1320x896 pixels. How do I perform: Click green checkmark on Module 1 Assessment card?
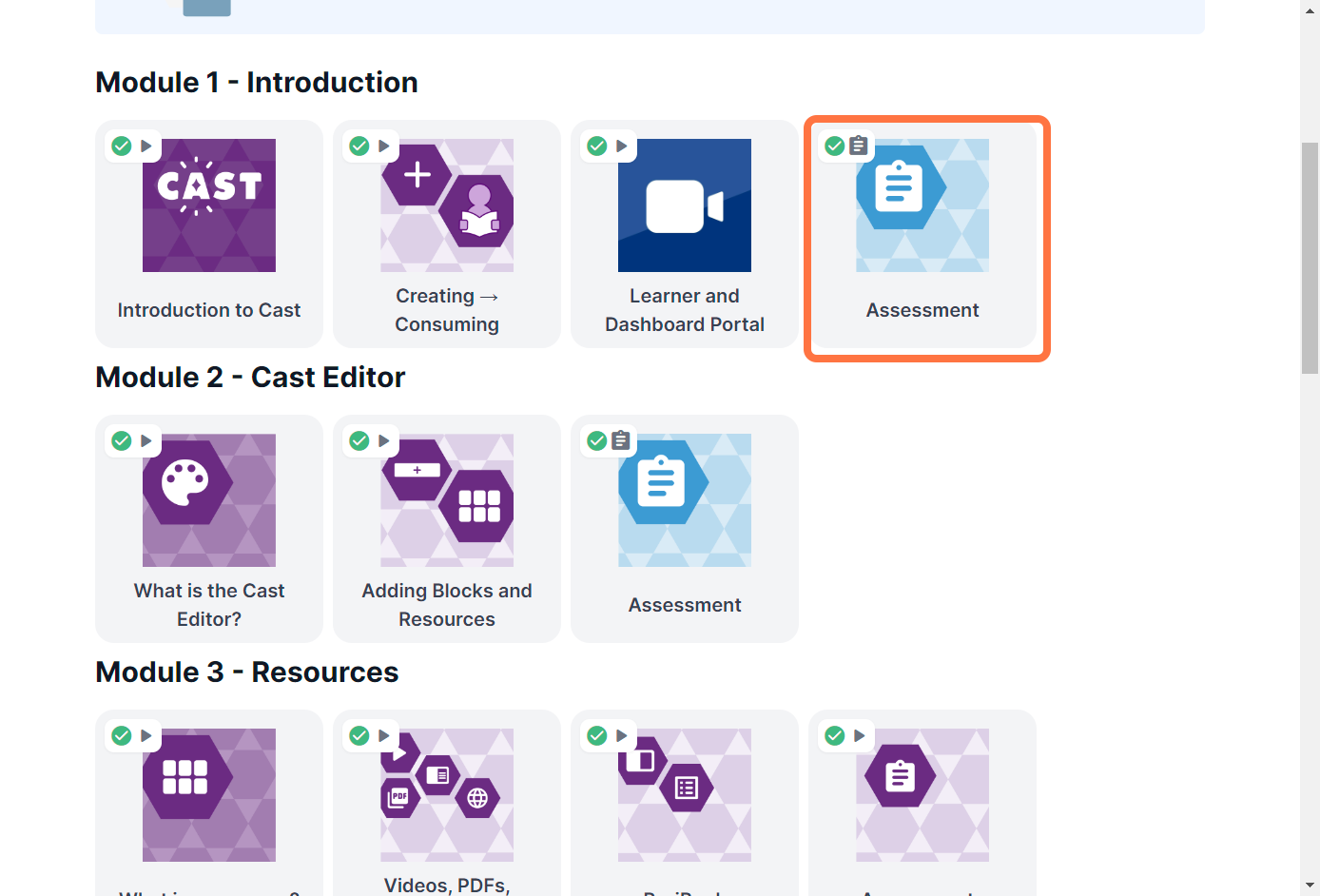tap(835, 146)
